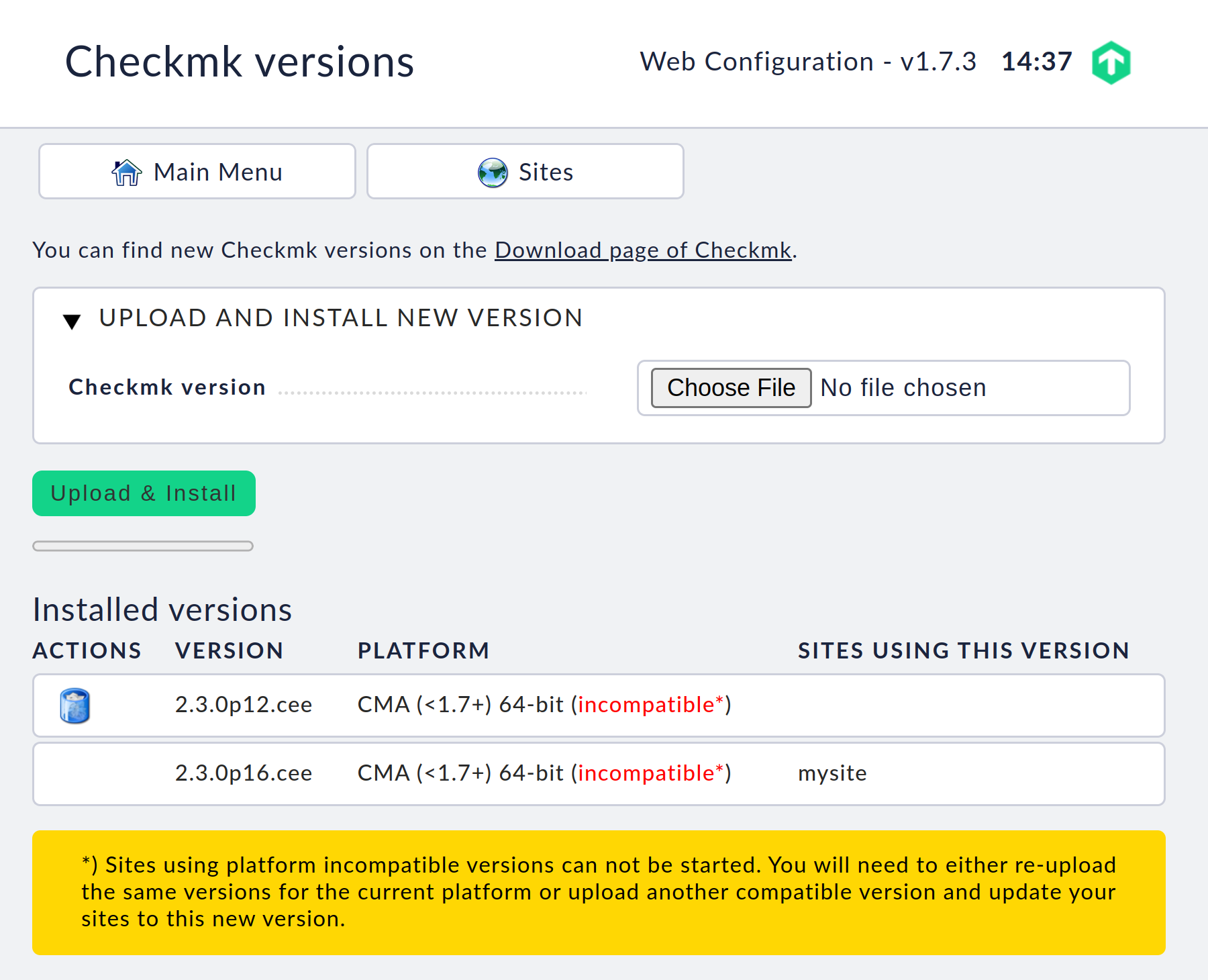Click the house icon on Main Menu
Viewport: 1208px width, 980px height.
point(127,173)
